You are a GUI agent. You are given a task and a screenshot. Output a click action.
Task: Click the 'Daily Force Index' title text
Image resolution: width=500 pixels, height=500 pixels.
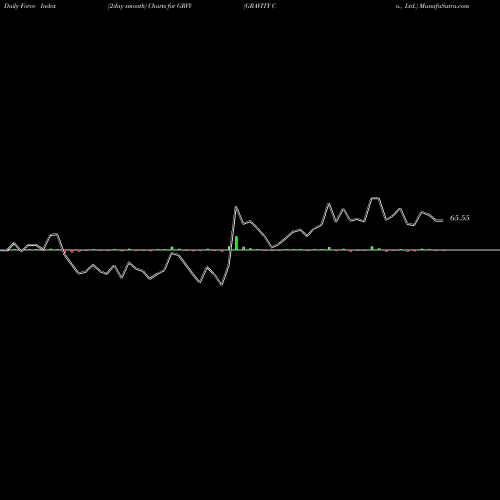30,6
